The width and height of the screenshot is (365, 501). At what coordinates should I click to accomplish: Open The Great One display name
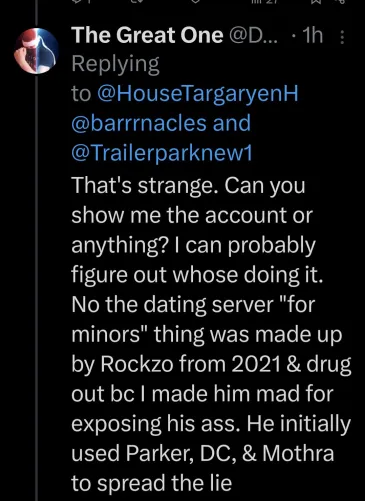point(147,35)
